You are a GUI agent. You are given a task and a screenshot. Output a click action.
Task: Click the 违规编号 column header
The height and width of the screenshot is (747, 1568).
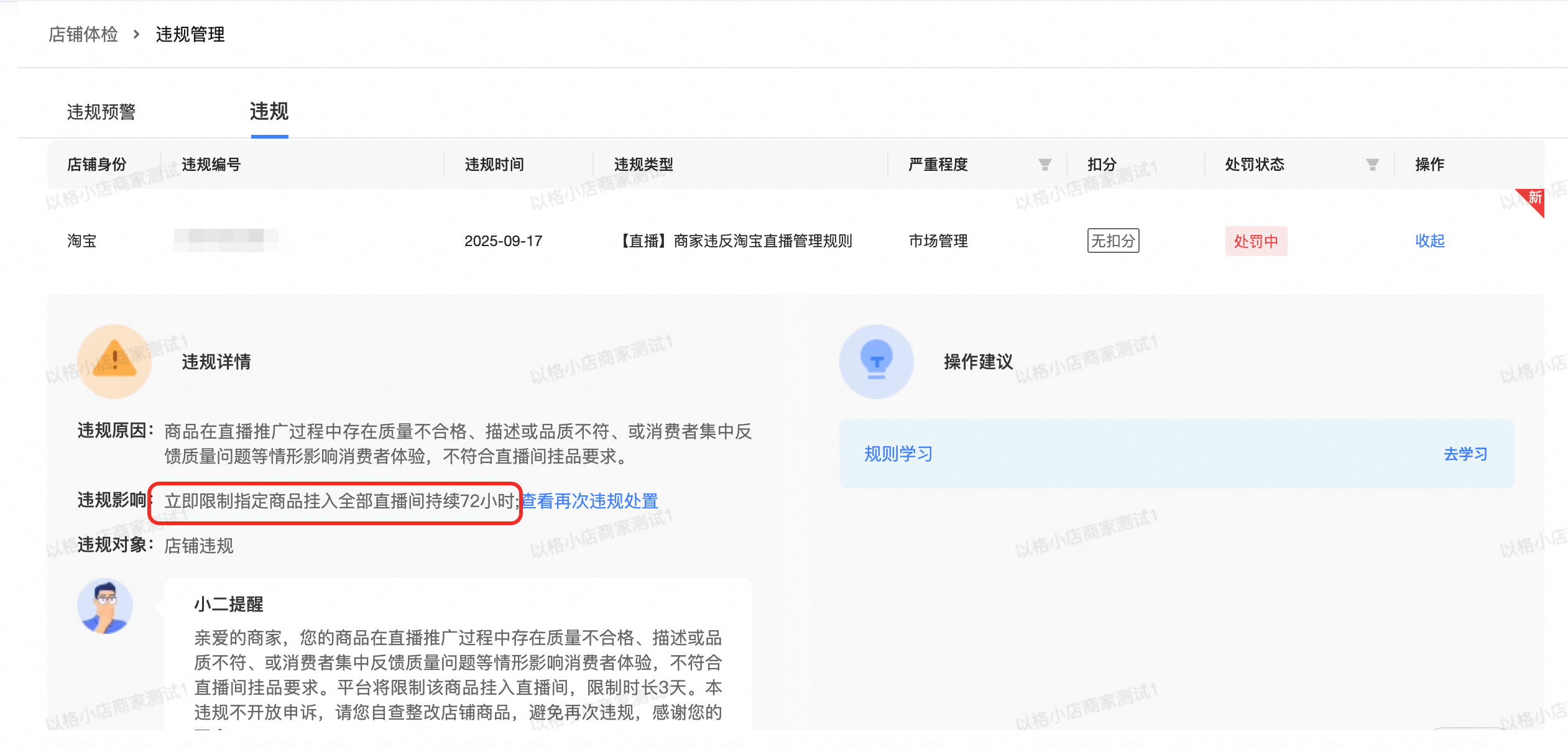coord(211,164)
